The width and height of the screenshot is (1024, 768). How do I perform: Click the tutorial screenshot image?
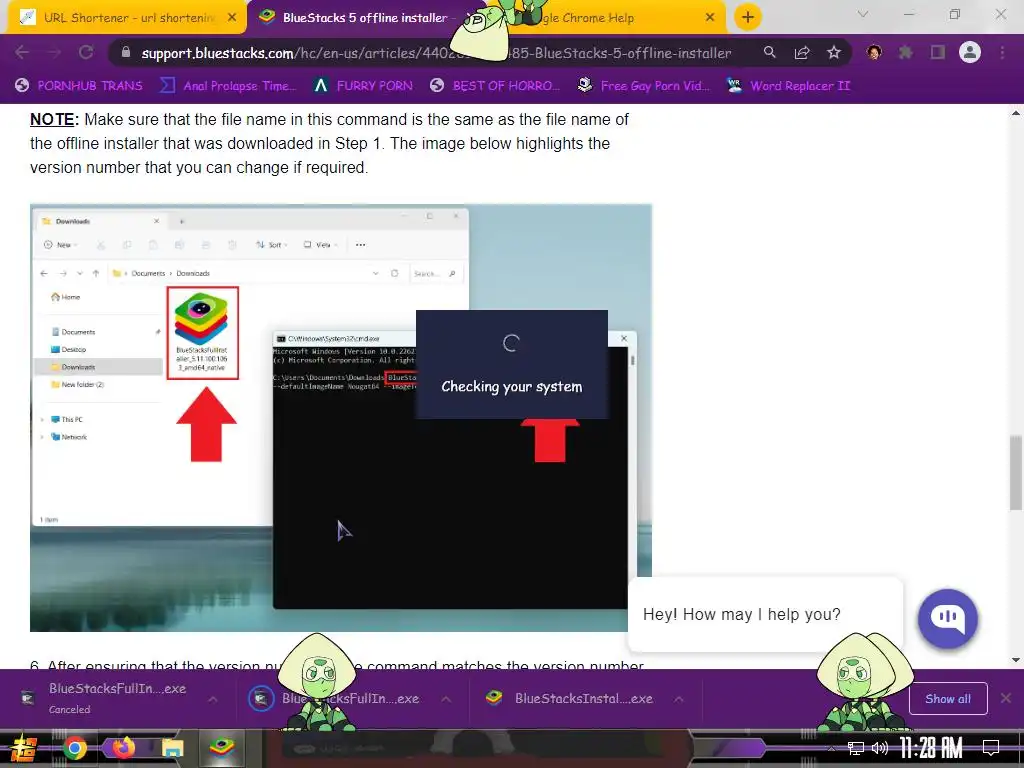click(341, 417)
